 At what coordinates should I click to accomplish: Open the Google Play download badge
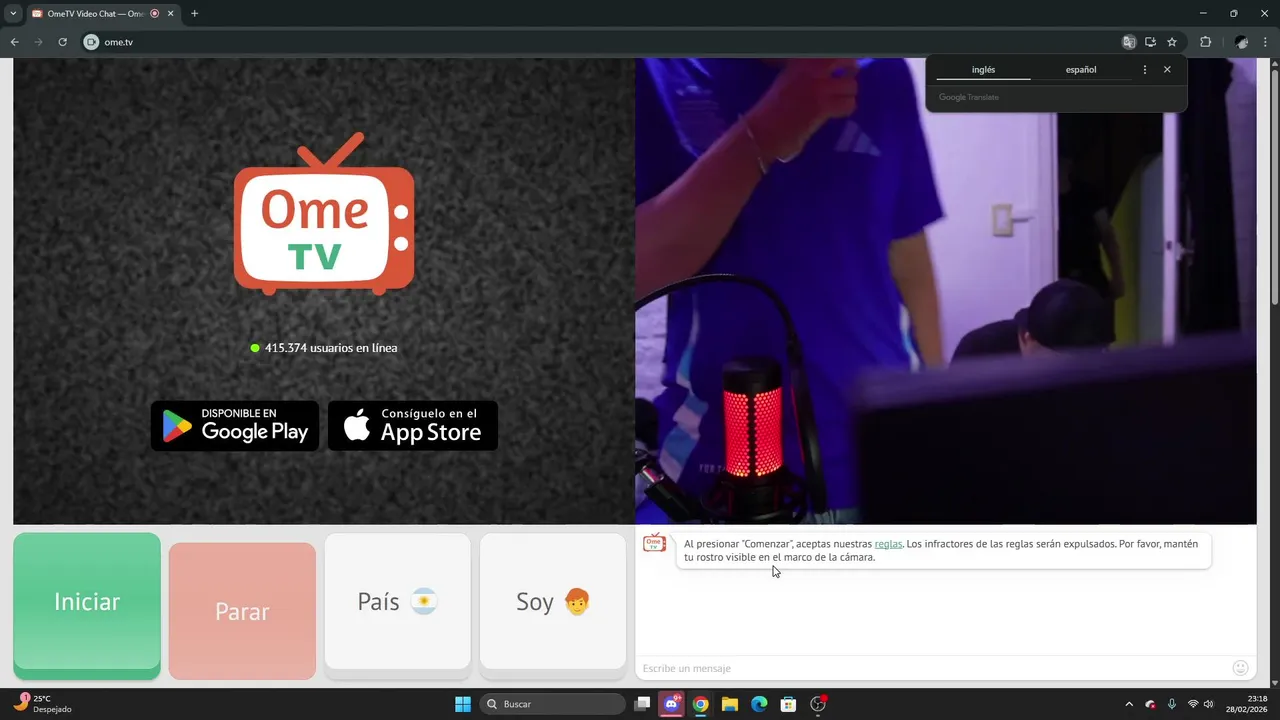coord(235,426)
